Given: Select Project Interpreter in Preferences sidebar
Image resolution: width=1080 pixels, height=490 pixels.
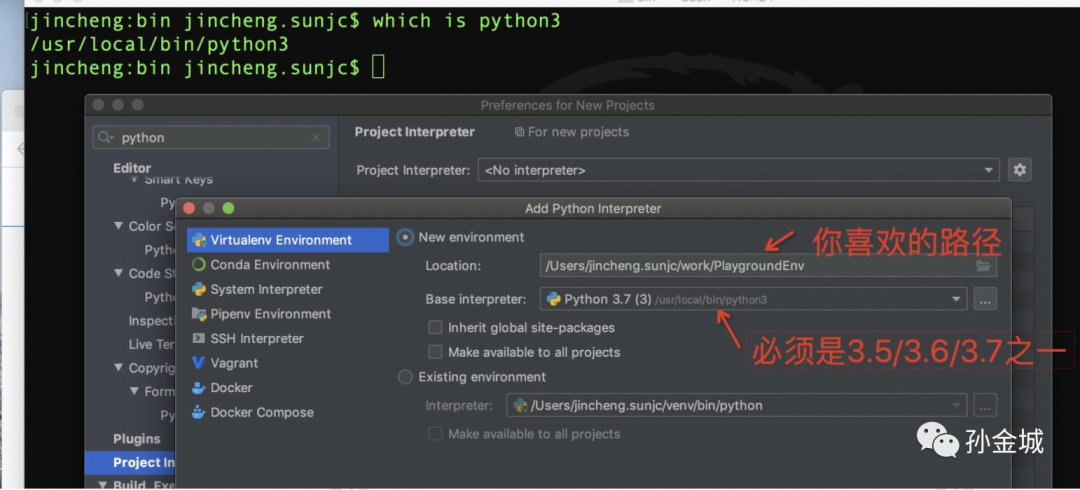Looking at the screenshot, I should click(130, 462).
